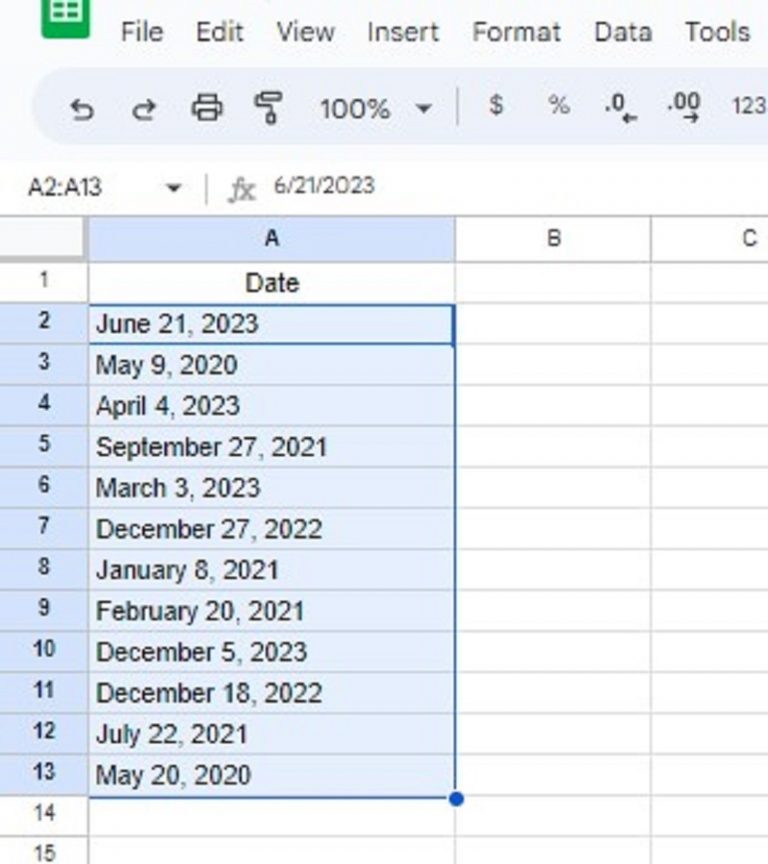
Task: Click the cell containing September 27, 2021
Action: [272, 447]
